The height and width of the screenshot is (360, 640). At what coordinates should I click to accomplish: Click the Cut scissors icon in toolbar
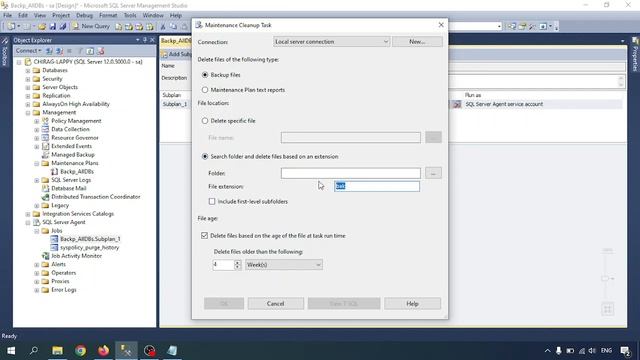click(x=163, y=27)
